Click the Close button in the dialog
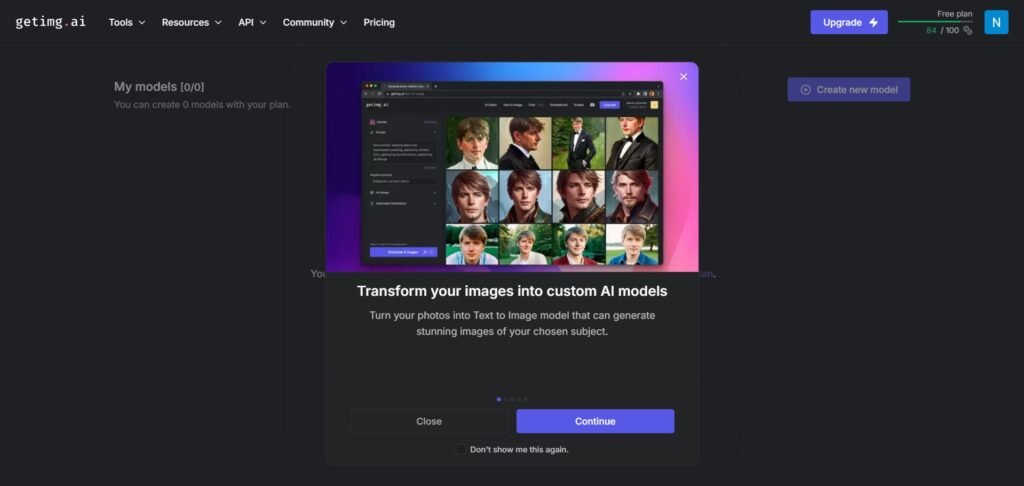This screenshot has width=1024, height=486. coord(429,421)
